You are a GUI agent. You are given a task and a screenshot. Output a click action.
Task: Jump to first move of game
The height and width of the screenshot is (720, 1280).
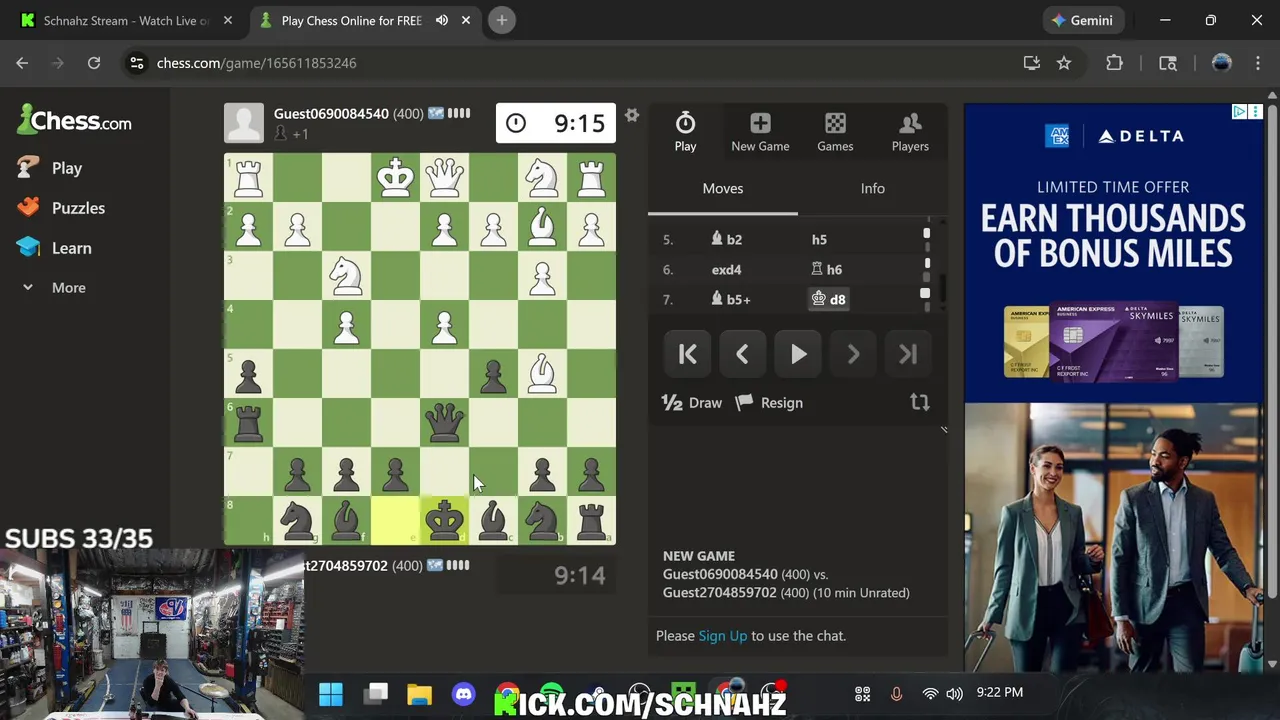(x=688, y=354)
